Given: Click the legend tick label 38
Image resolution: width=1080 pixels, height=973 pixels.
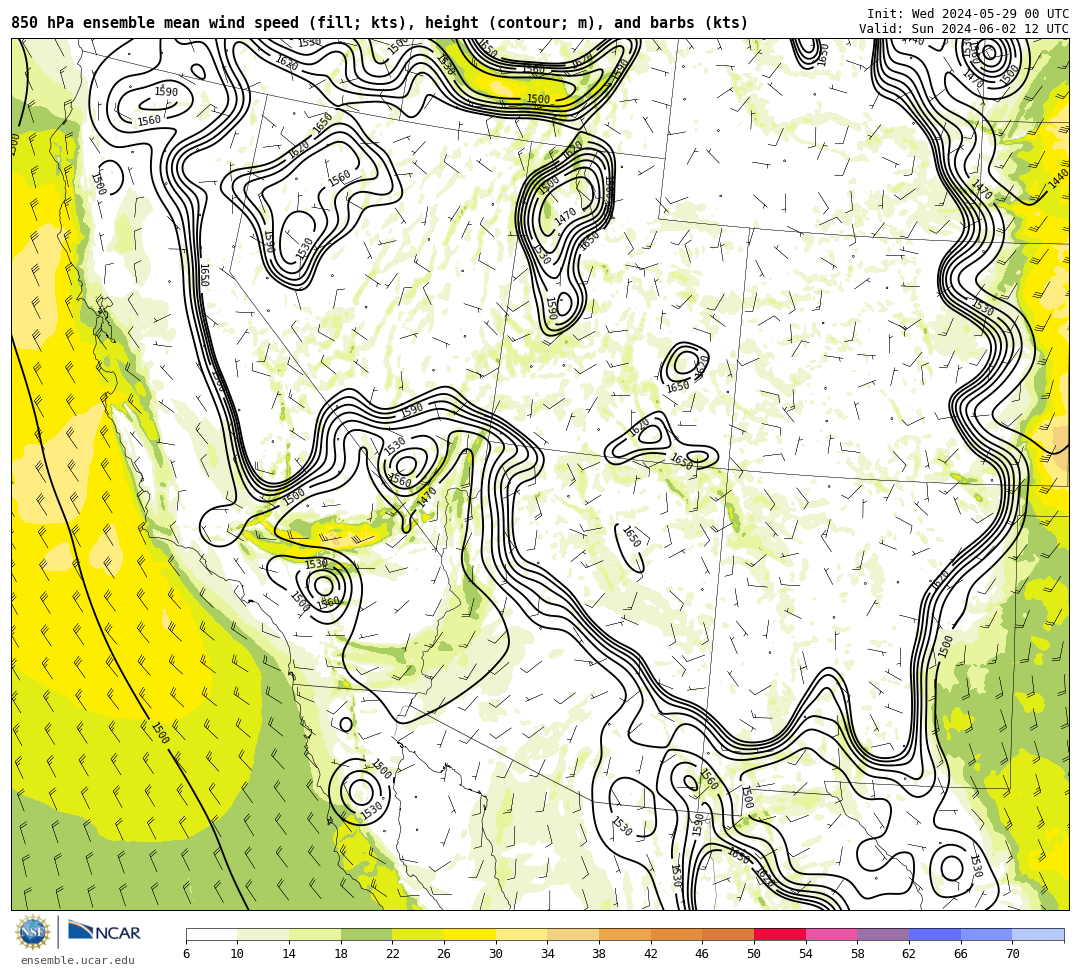Looking at the screenshot, I should pos(599,954).
